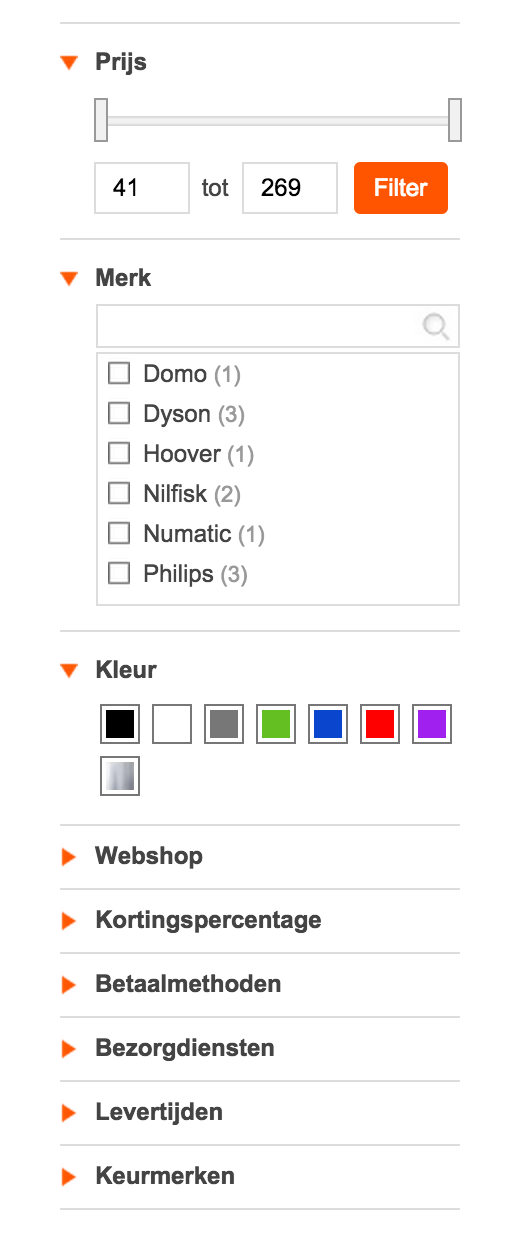Check the Dyson brand checkbox

[x=119, y=413]
